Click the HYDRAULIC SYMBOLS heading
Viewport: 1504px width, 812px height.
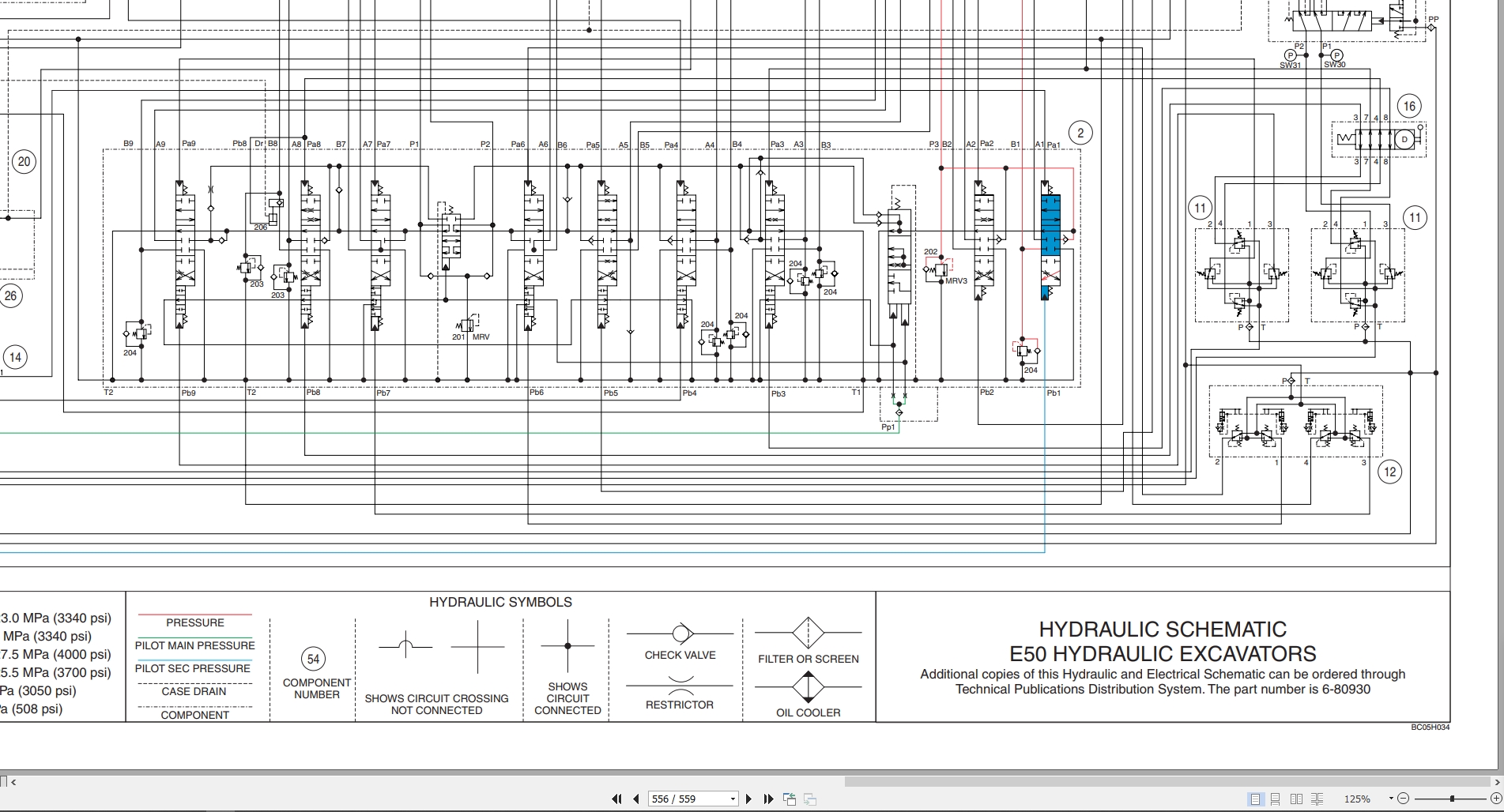(x=500, y=602)
